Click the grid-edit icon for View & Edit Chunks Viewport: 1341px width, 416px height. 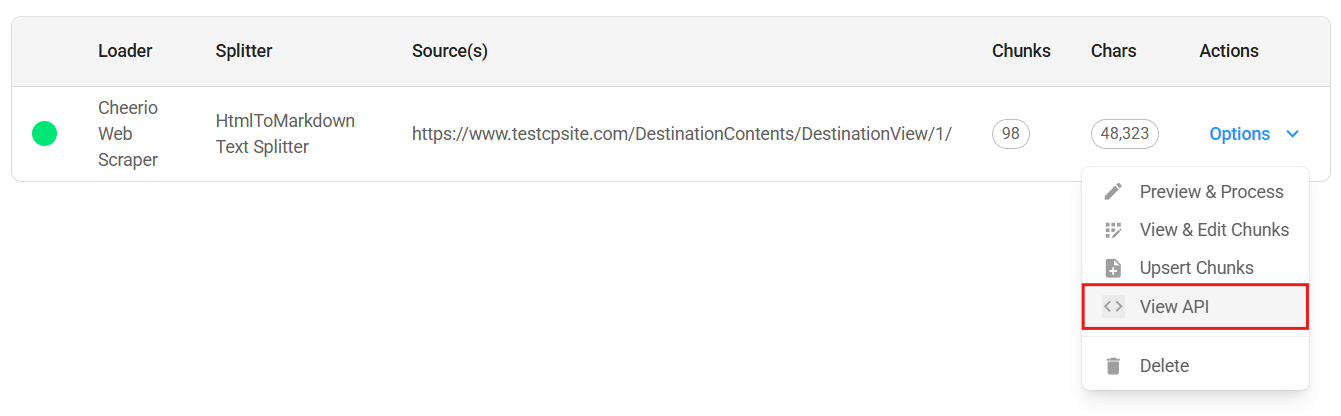1113,230
